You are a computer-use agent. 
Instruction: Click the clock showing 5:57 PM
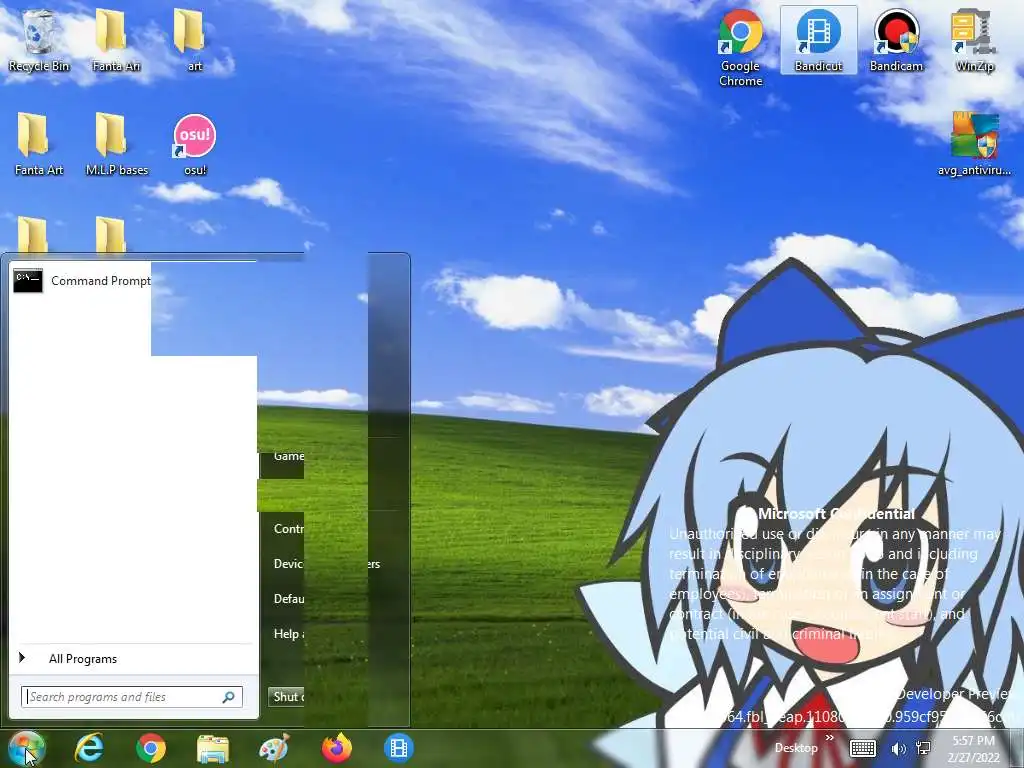pyautogui.click(x=974, y=741)
